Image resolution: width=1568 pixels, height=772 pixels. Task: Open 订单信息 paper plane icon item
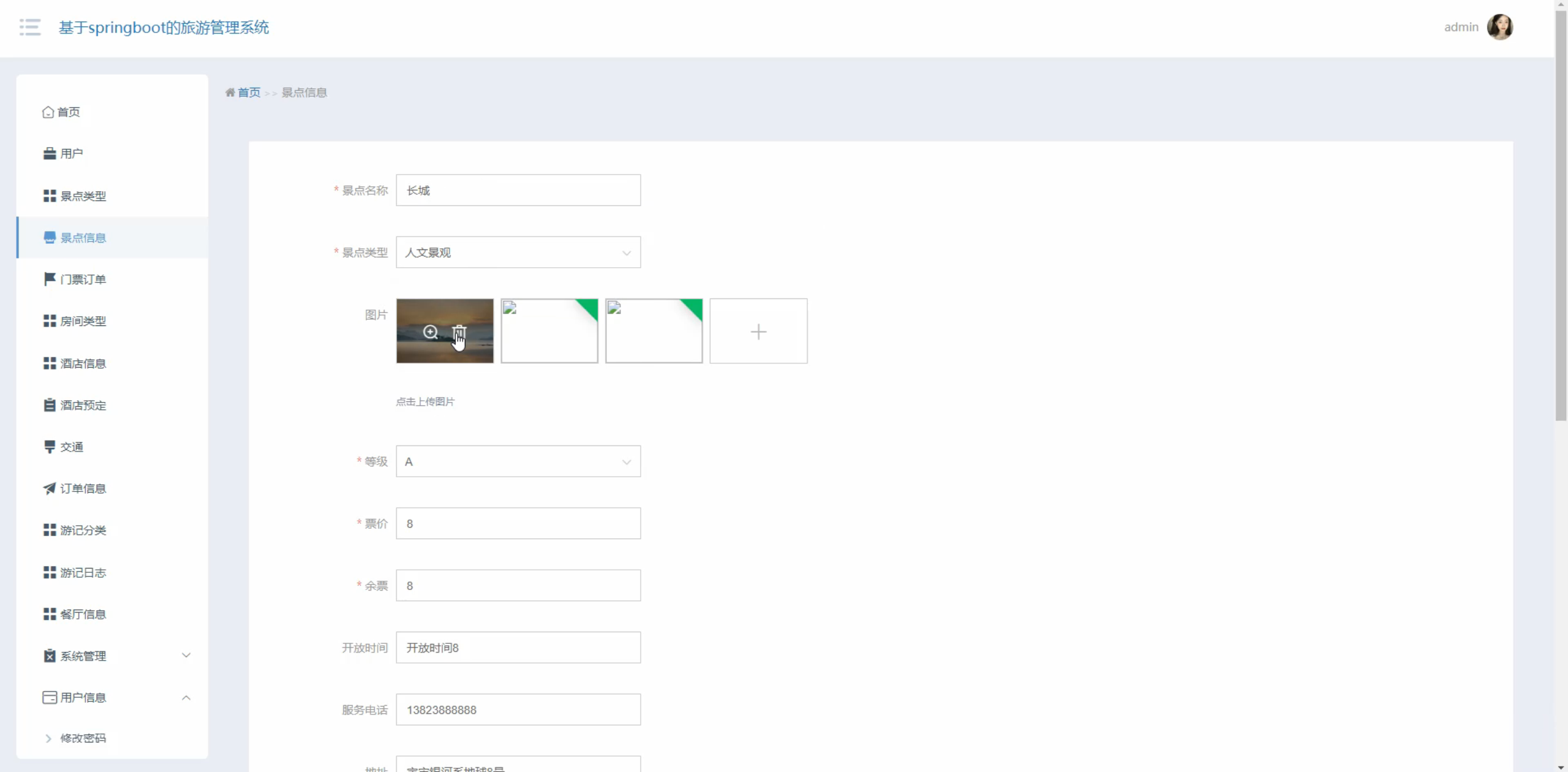point(50,488)
